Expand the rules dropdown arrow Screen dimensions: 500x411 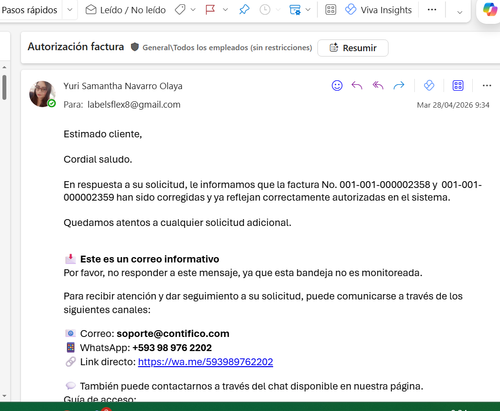[x=308, y=10]
